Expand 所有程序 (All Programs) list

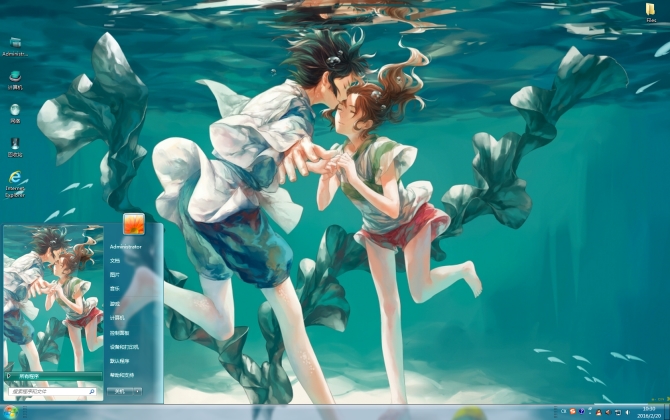tap(53, 376)
